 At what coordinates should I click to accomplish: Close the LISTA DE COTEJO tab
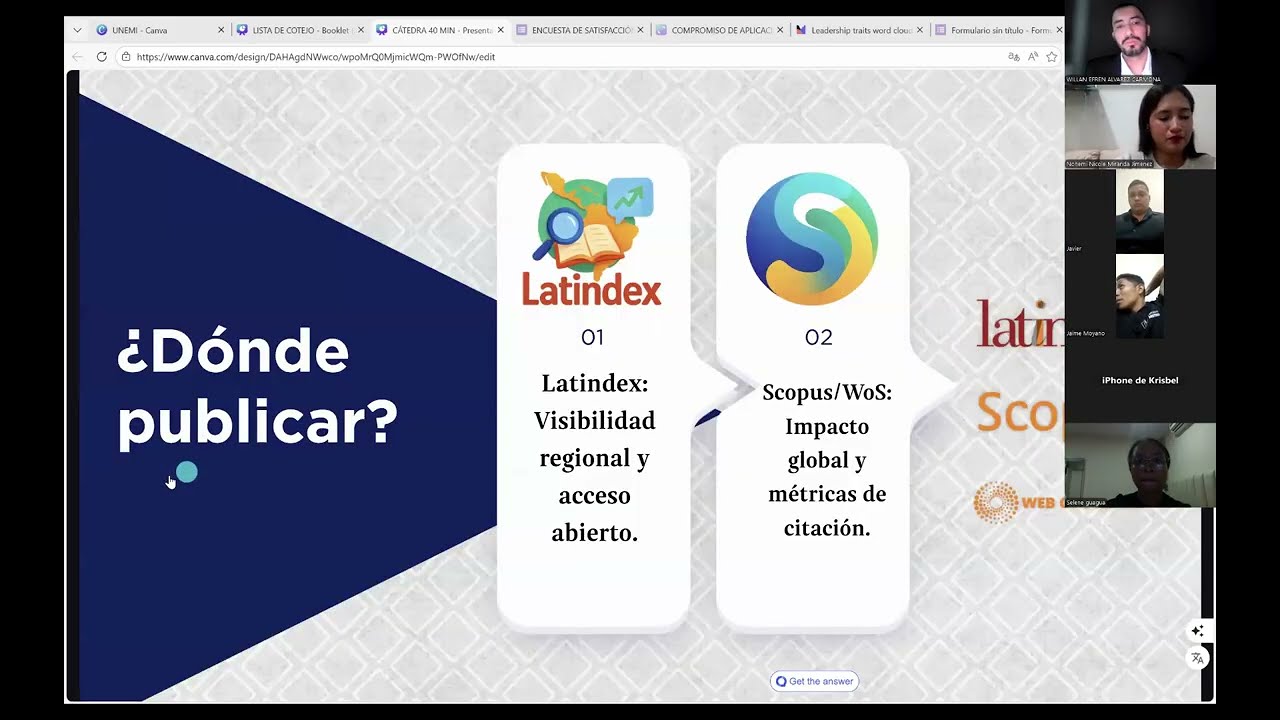coord(361,30)
